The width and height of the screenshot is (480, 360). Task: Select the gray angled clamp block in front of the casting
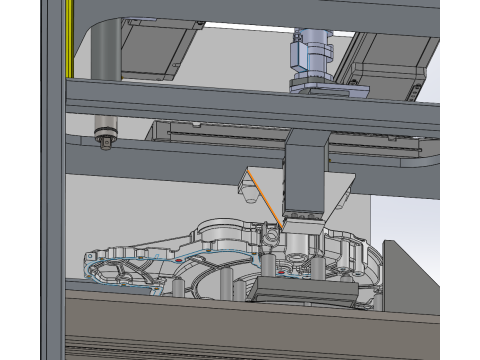click(x=304, y=291)
